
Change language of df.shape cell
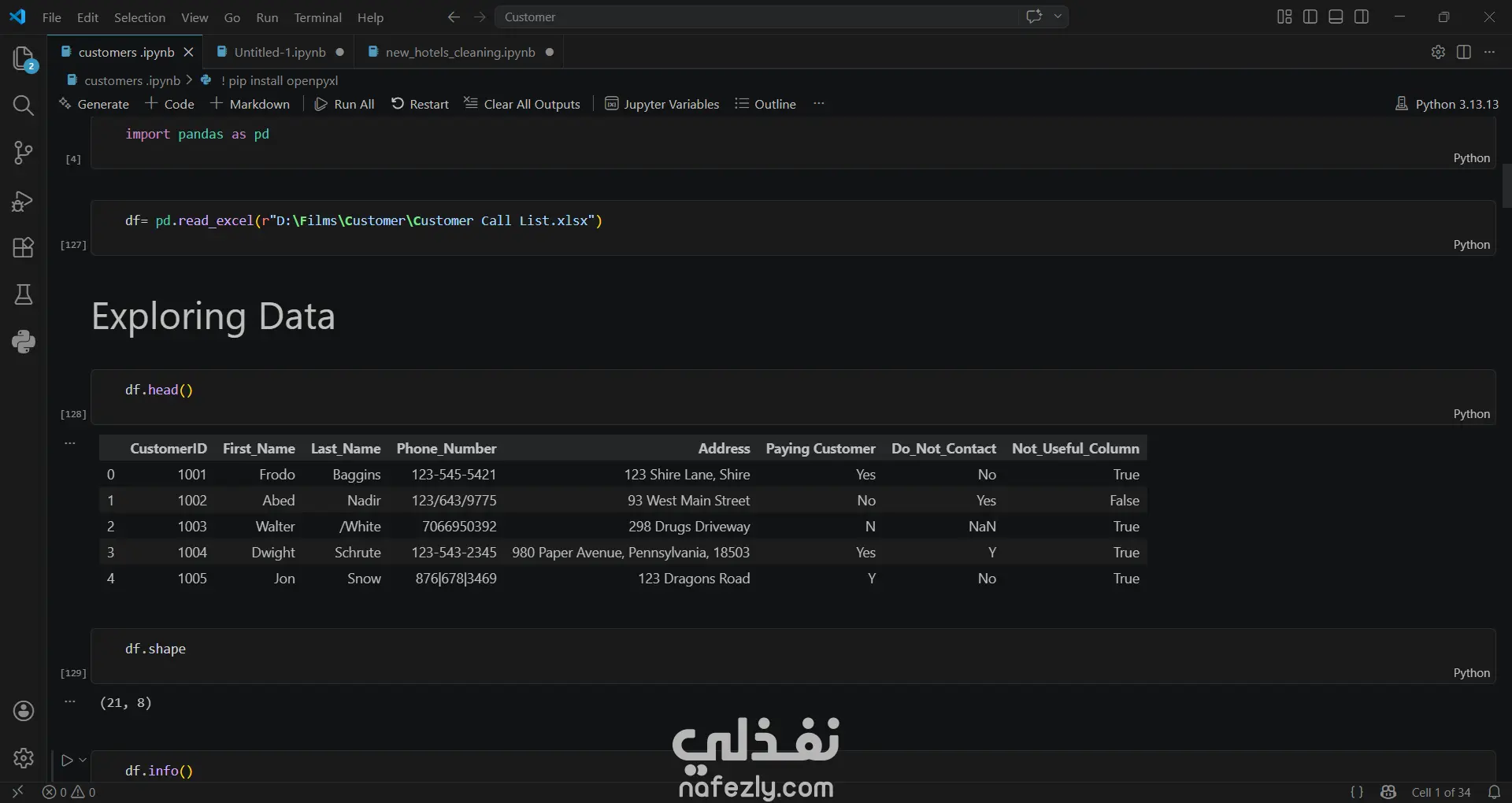pyautogui.click(x=1471, y=673)
